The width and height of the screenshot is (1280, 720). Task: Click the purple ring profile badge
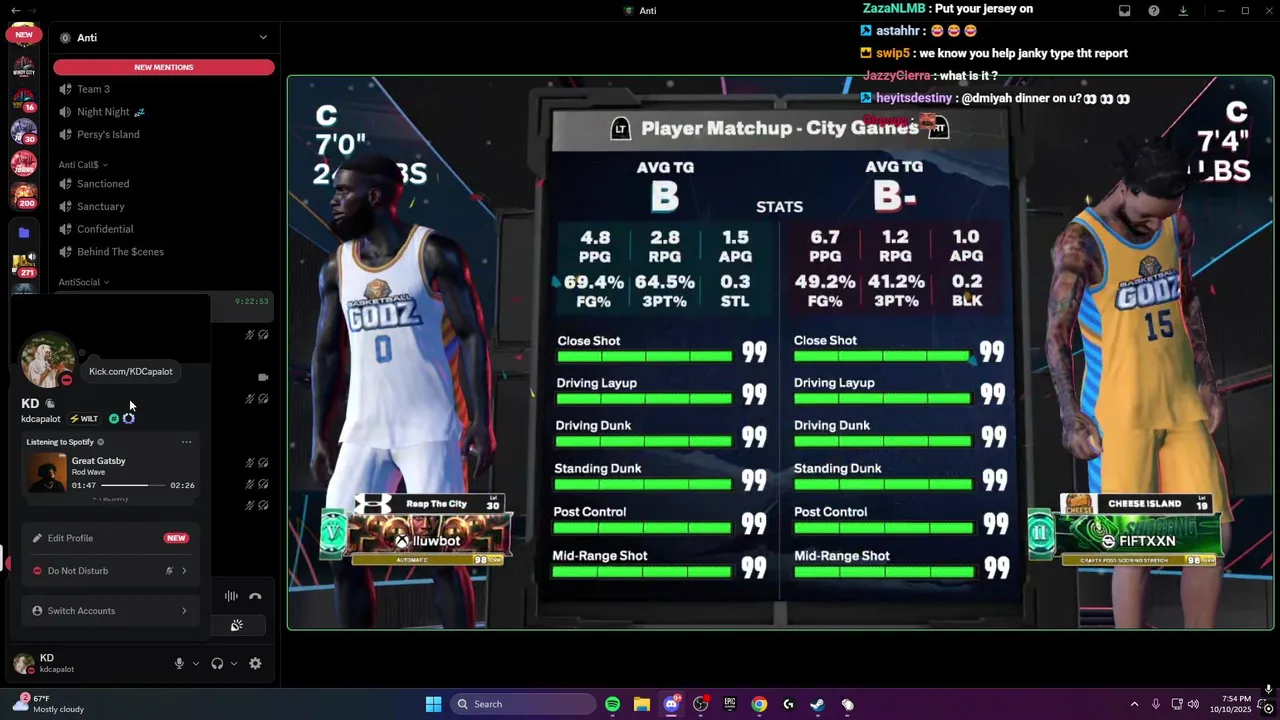click(128, 419)
